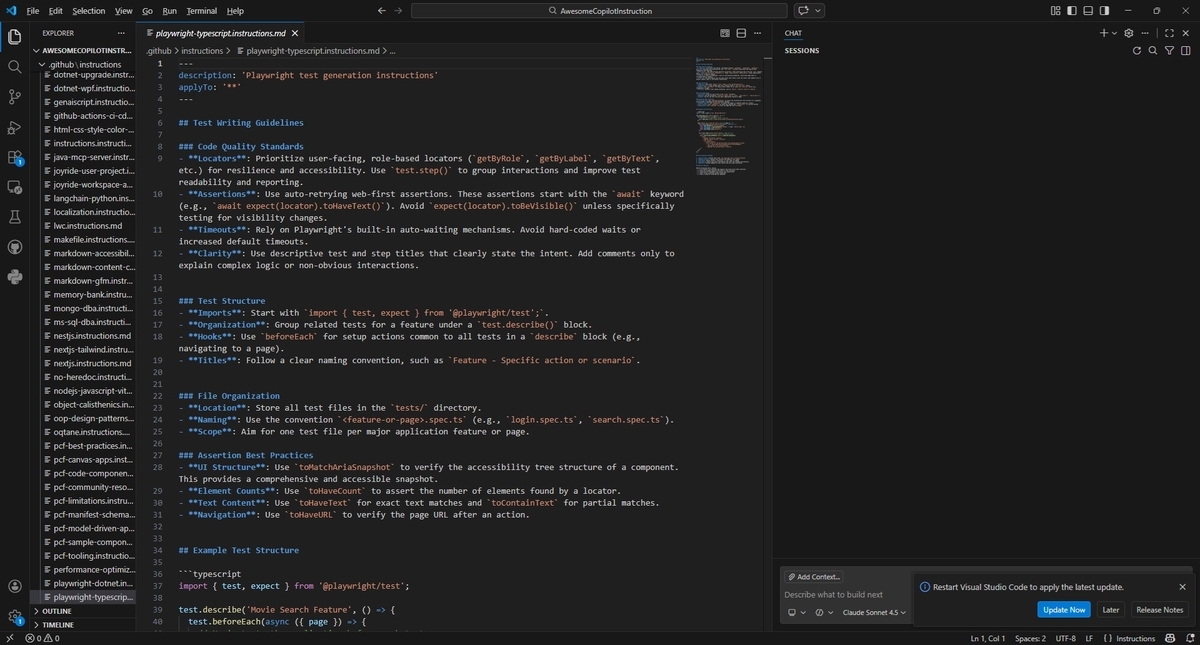Open the Selection menu
This screenshot has width=1200, height=645.
(x=88, y=10)
